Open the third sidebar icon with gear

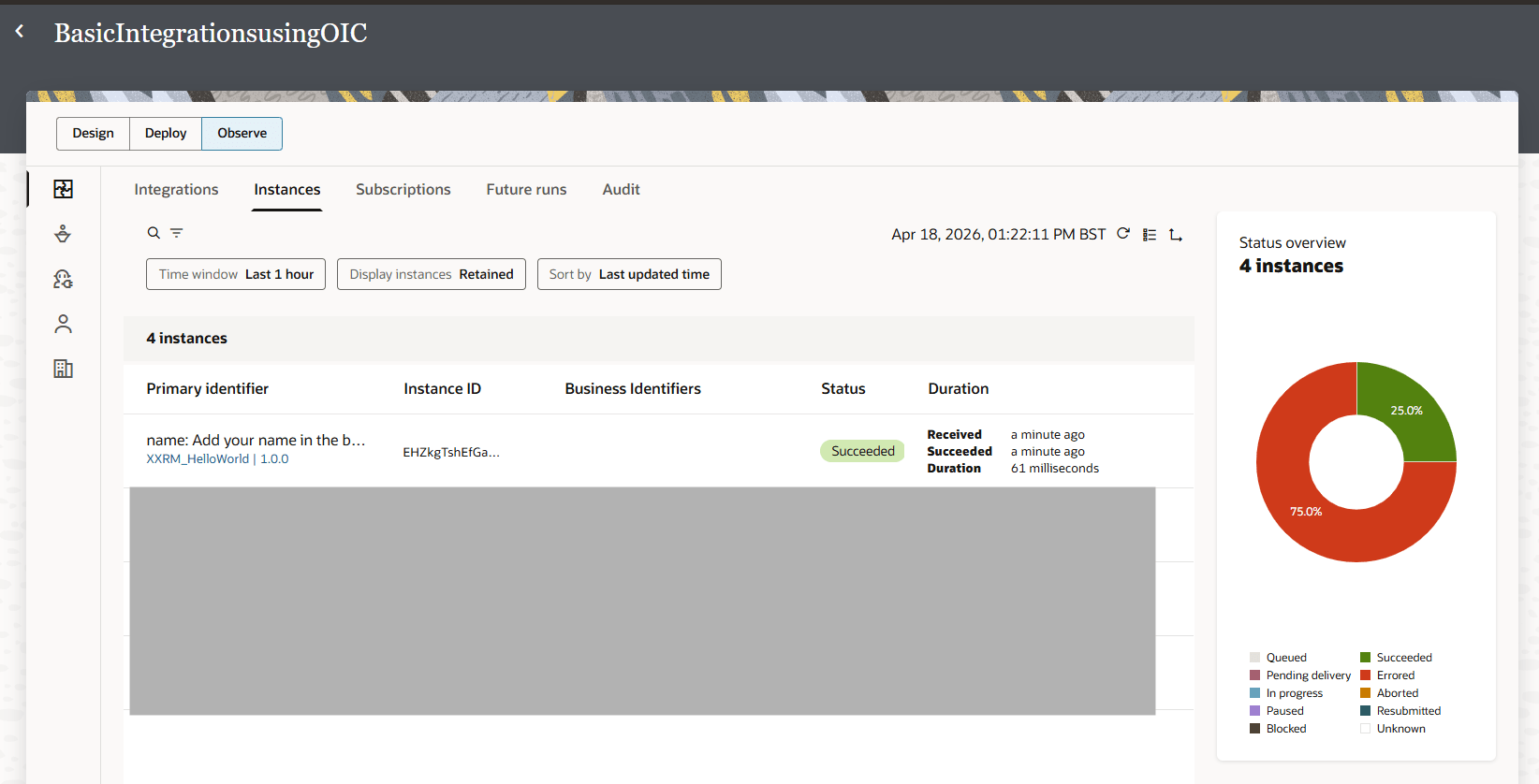click(63, 279)
